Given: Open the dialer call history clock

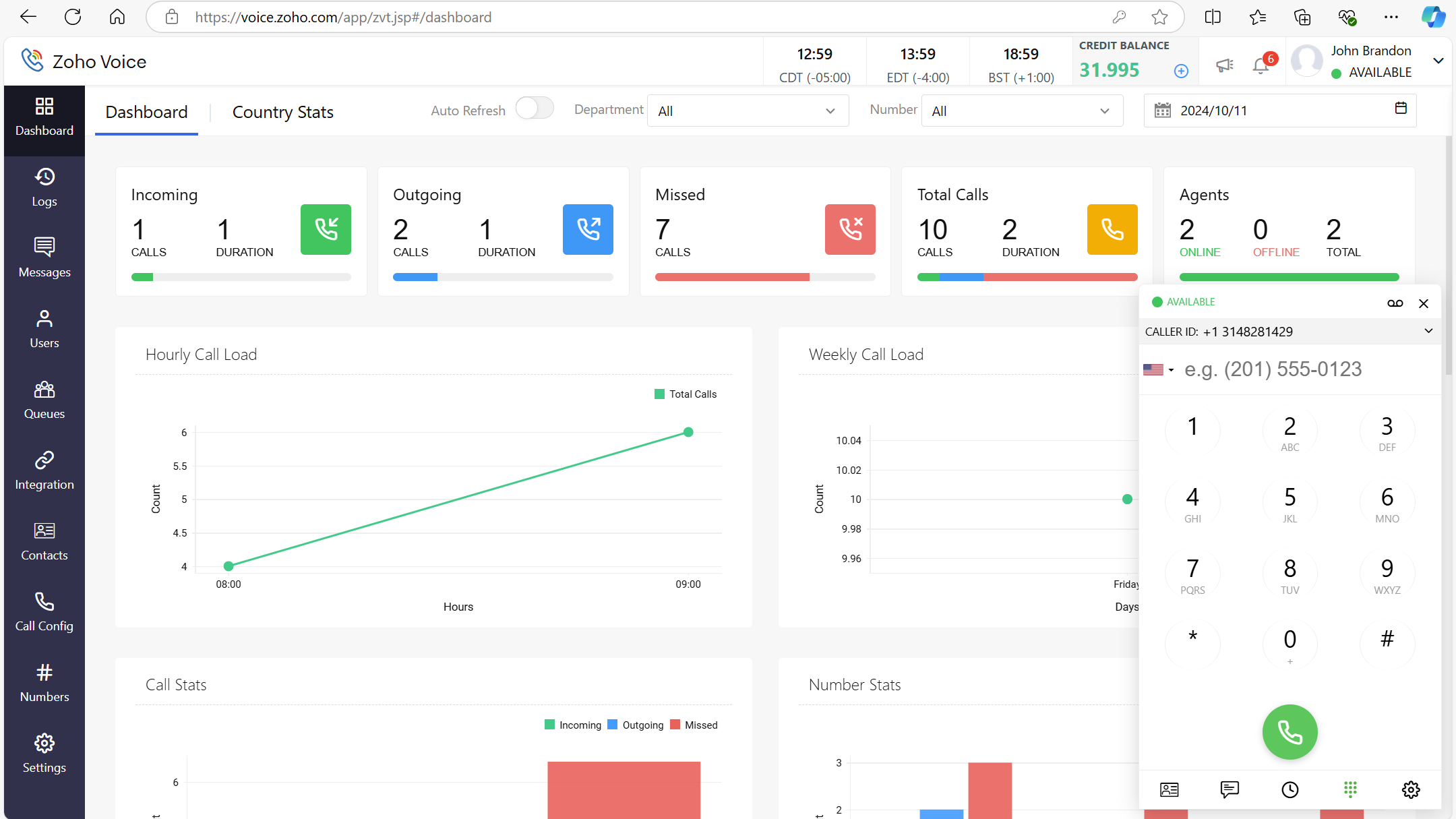Looking at the screenshot, I should click(1290, 789).
